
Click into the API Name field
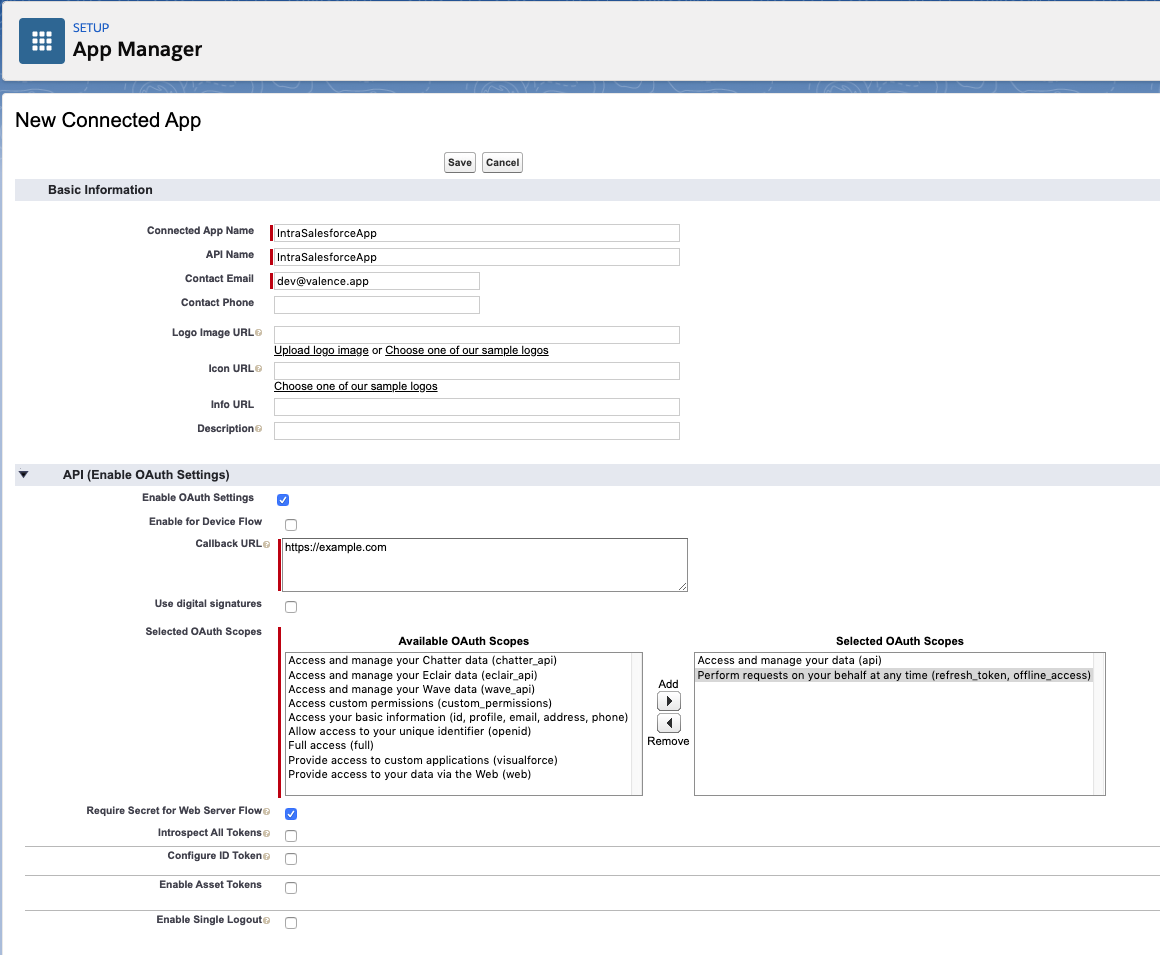pyautogui.click(x=476, y=257)
